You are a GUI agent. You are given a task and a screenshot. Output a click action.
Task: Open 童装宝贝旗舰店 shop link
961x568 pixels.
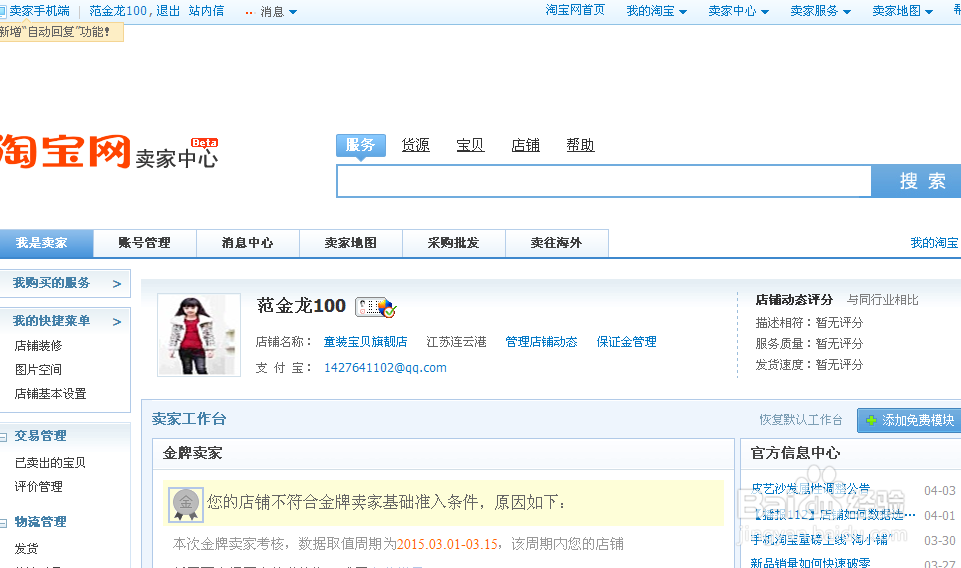pos(365,342)
